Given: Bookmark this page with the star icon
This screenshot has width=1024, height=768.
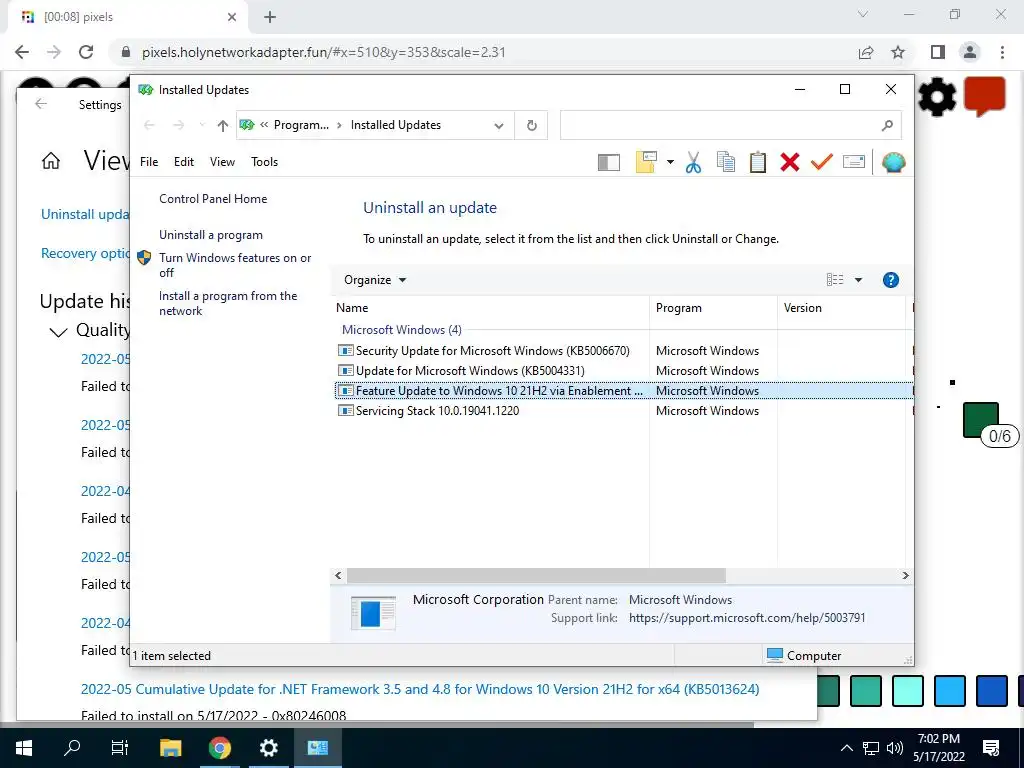Looking at the screenshot, I should (898, 52).
